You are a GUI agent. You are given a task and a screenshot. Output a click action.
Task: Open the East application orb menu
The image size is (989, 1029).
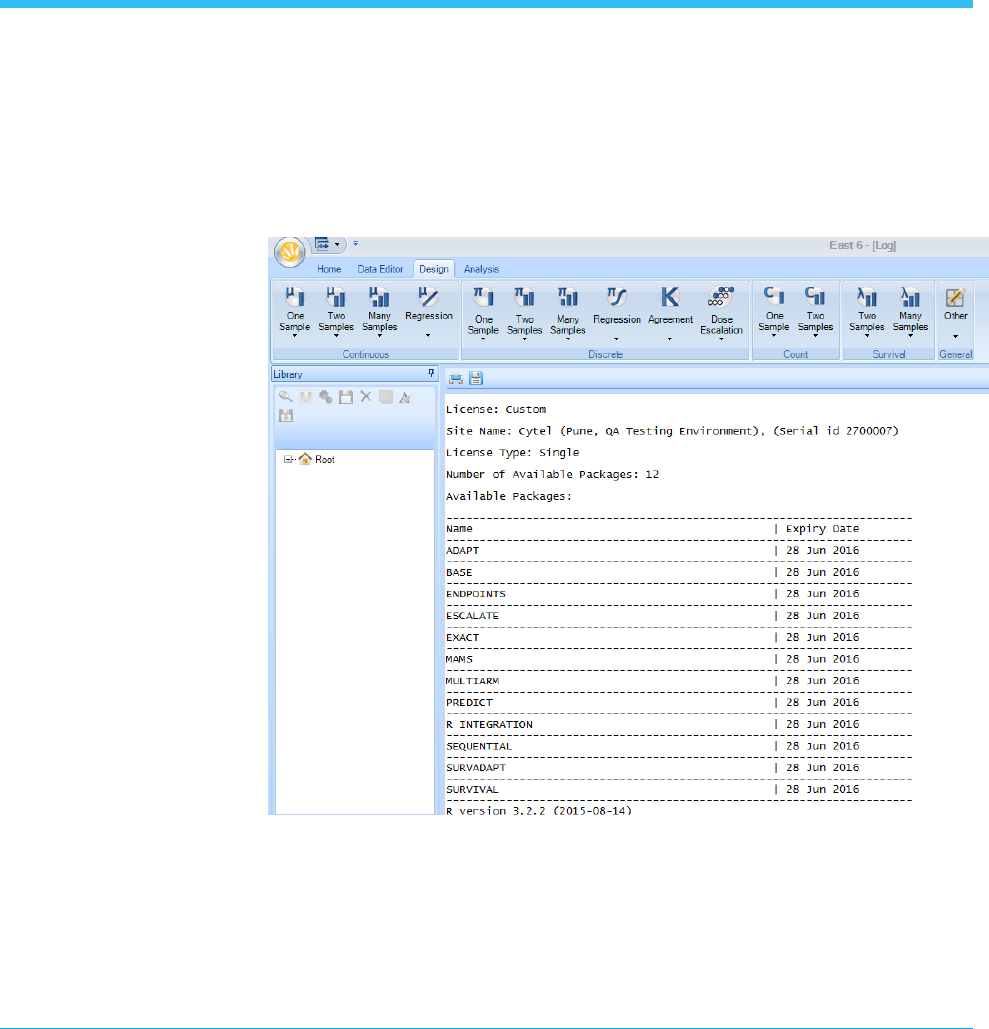(289, 252)
